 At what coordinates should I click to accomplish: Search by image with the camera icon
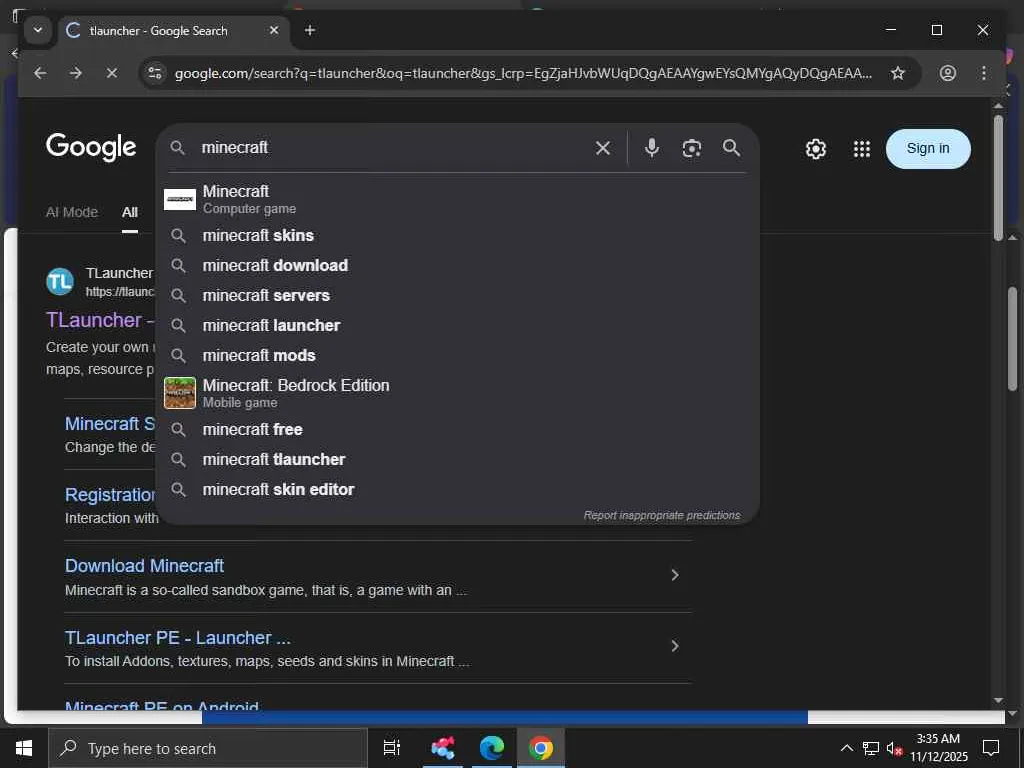coord(692,148)
